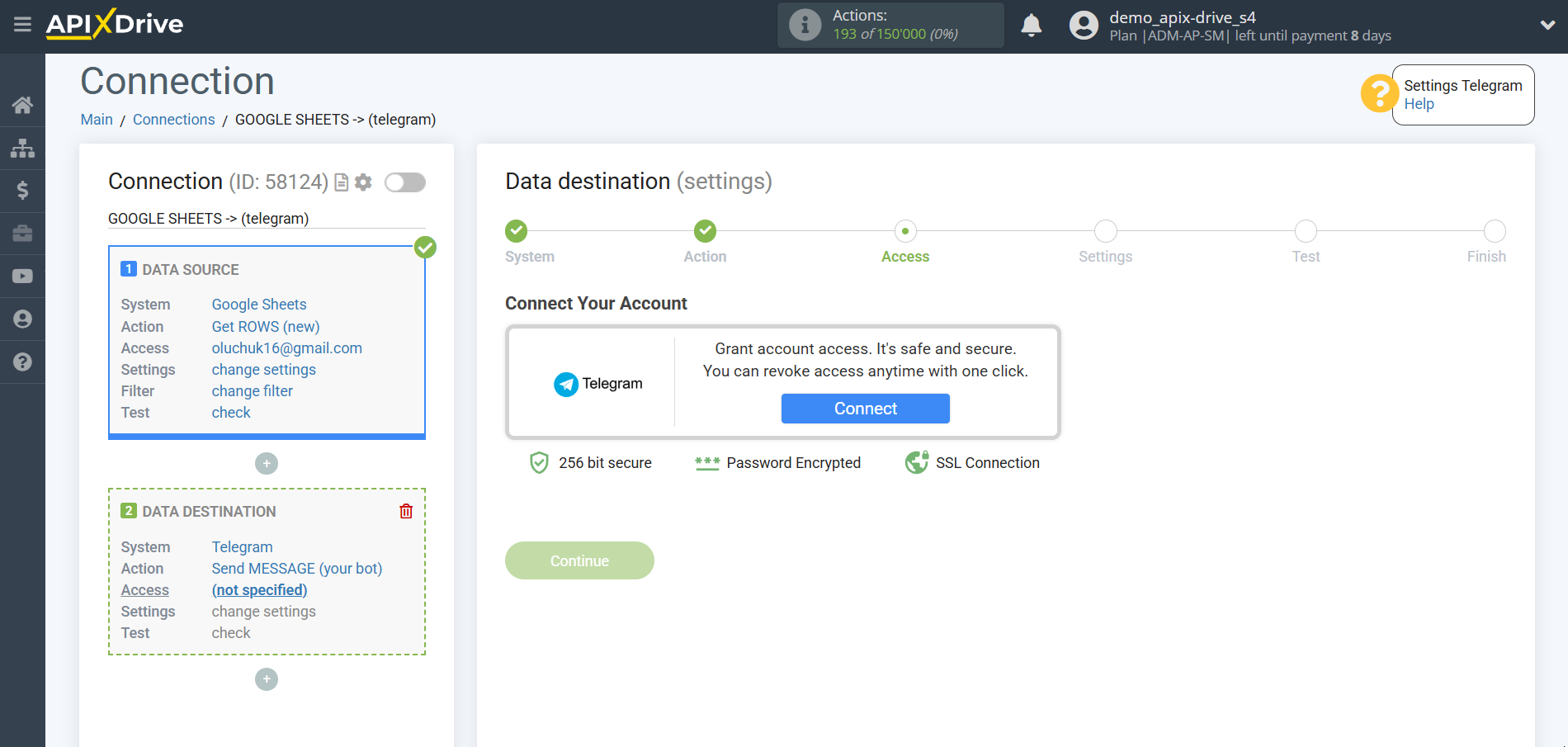
Task: Add a new block with the plus button
Action: point(266,463)
